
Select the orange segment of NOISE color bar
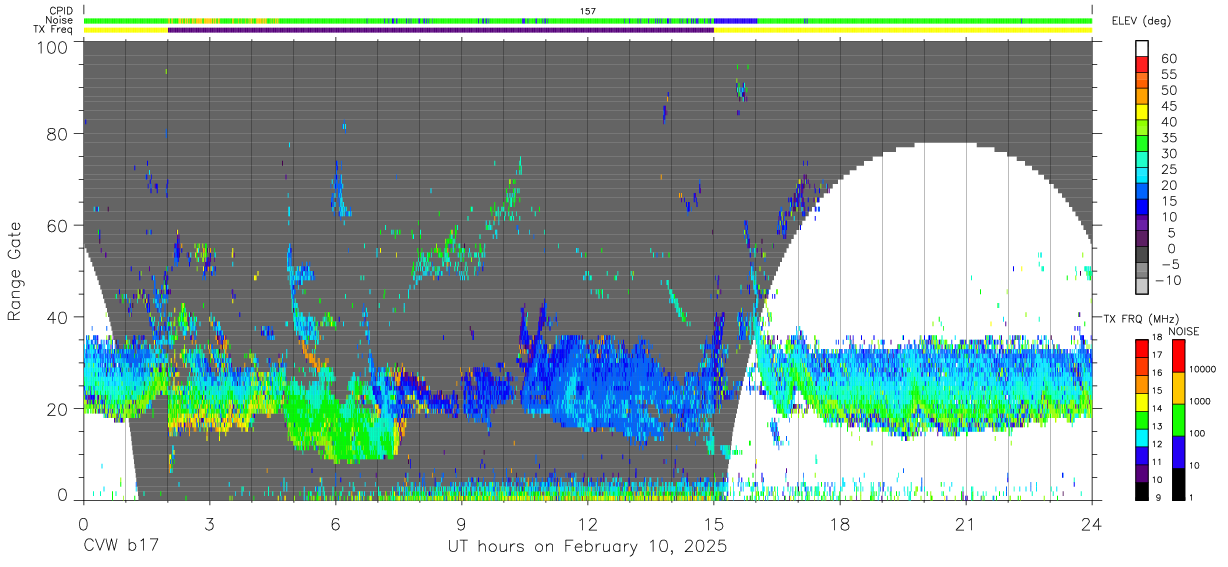coord(1179,388)
